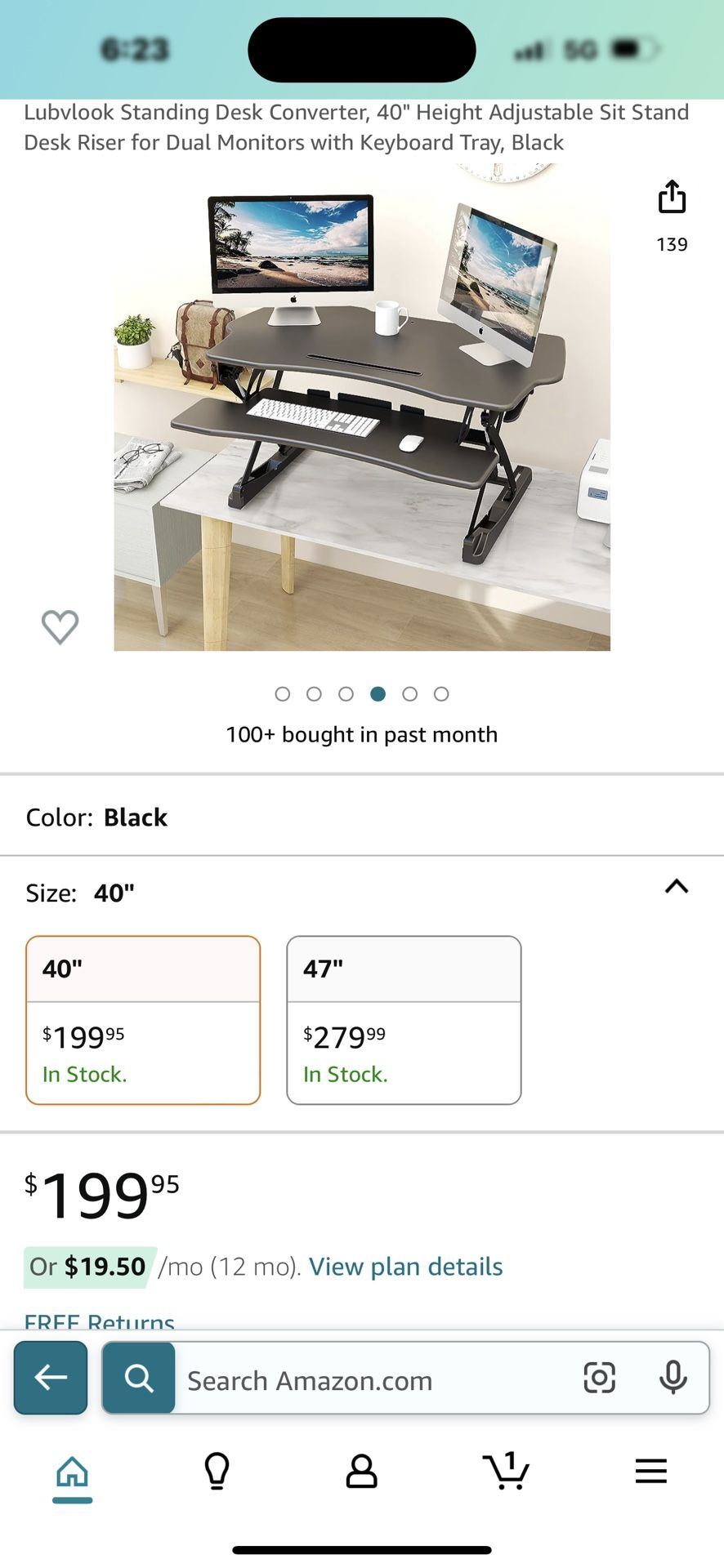The height and width of the screenshot is (1568, 724).
Task: Select the 40" size option
Action: (x=143, y=1020)
